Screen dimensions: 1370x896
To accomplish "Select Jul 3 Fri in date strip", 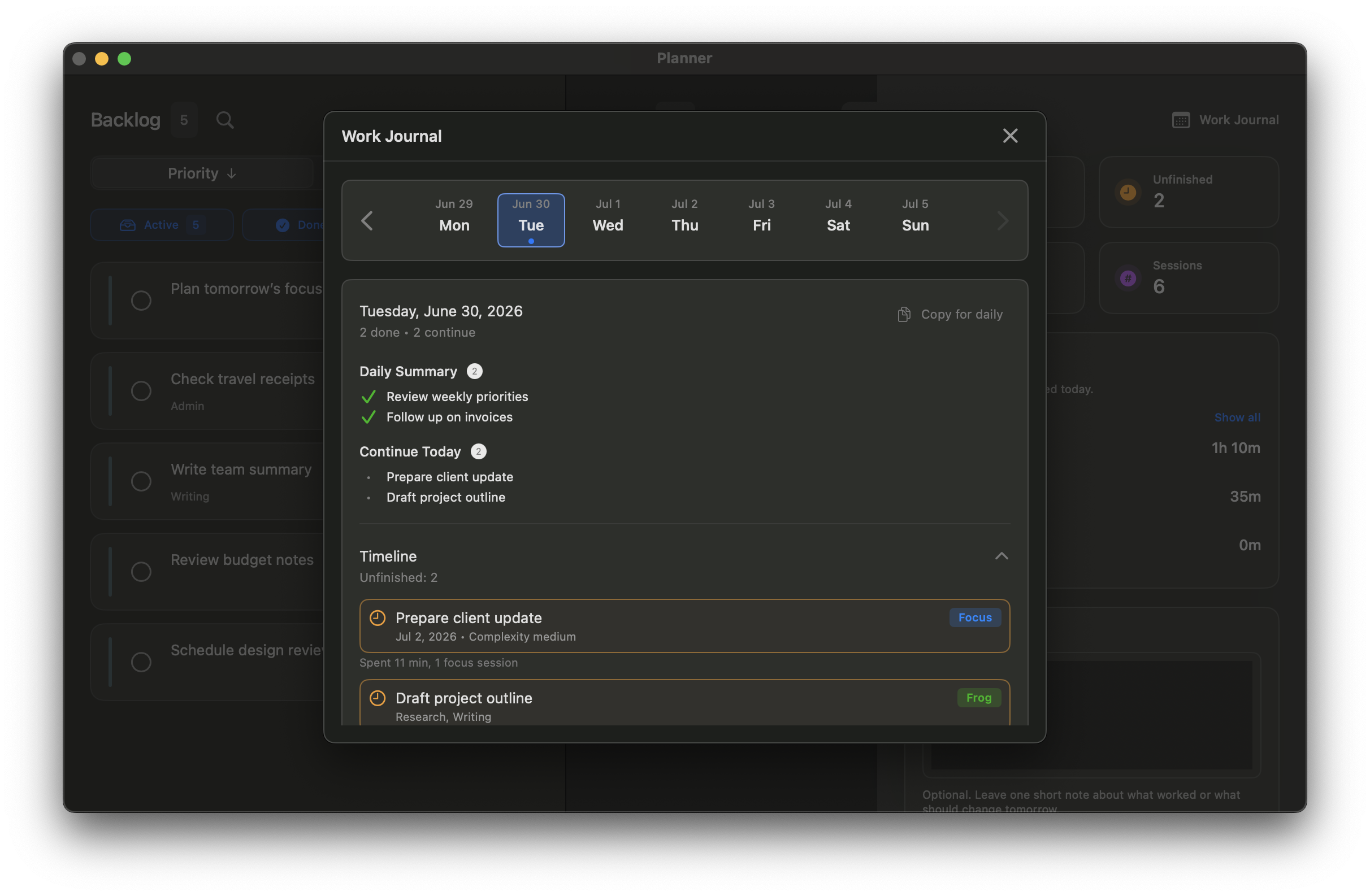I will [x=761, y=220].
